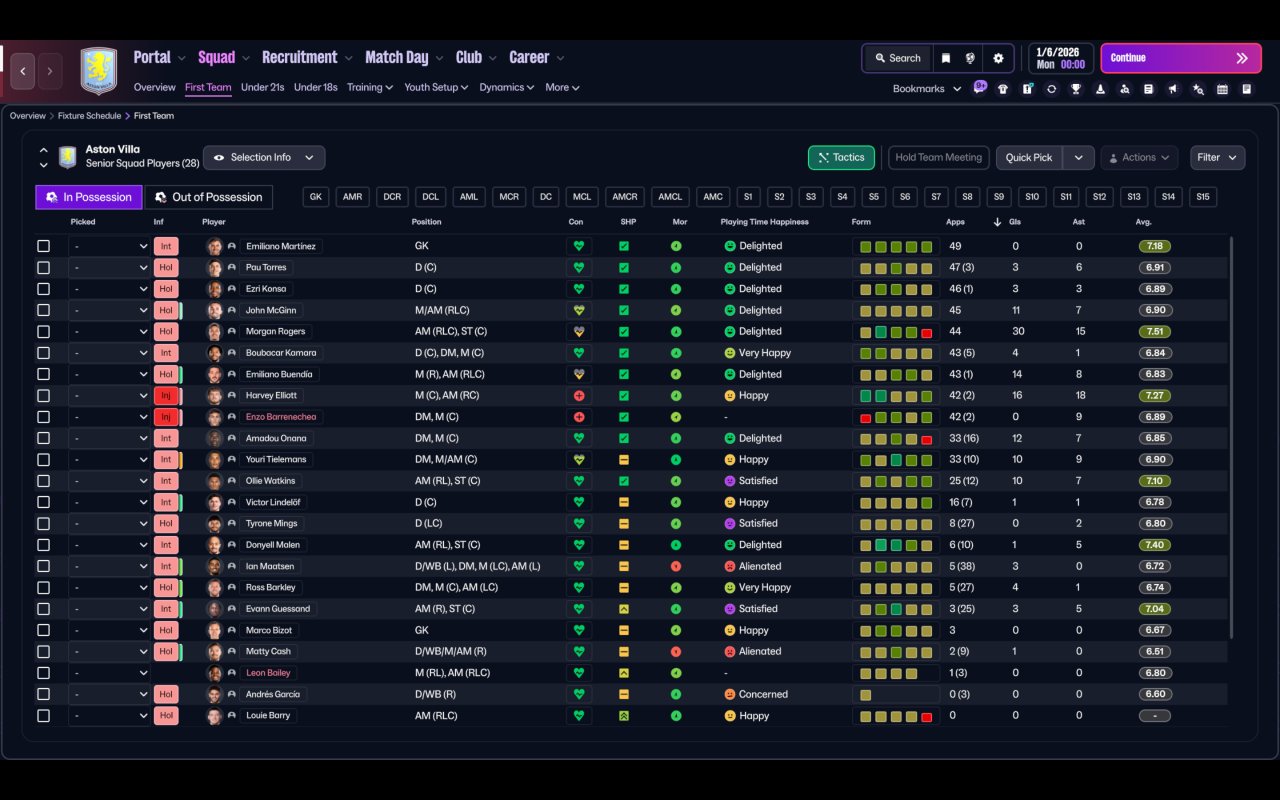Click the Continue button
1280x800 pixels.
point(1181,58)
